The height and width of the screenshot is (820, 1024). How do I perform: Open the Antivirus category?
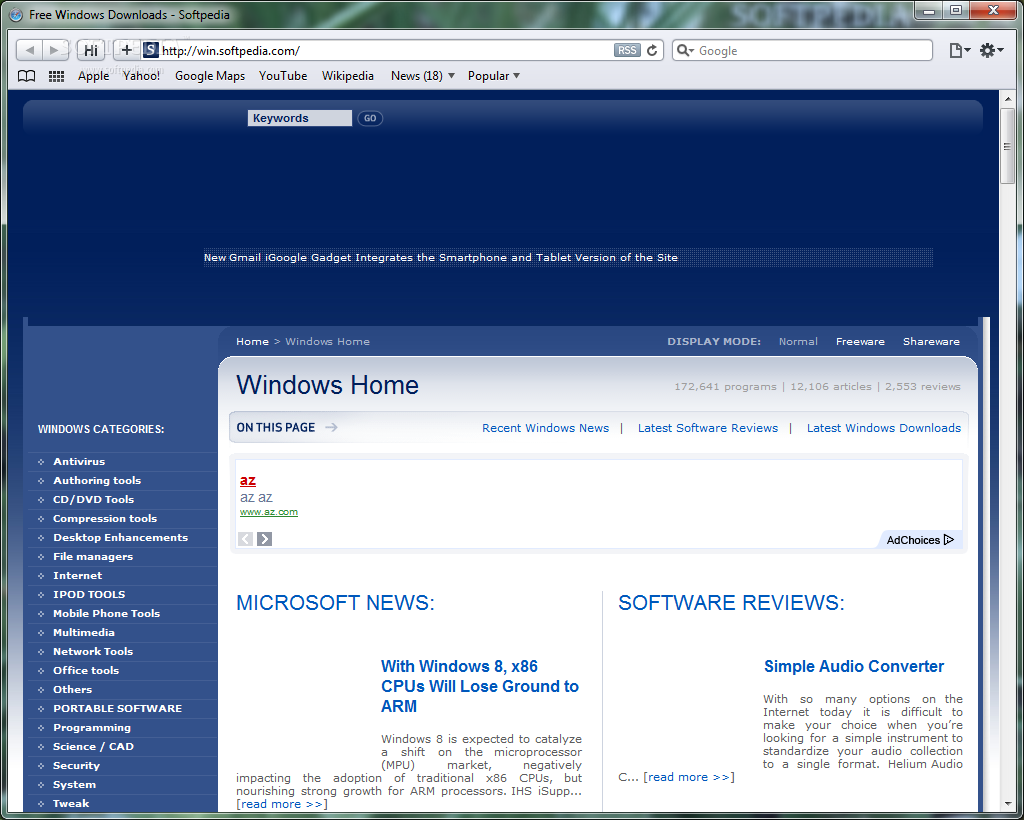[x=79, y=462]
